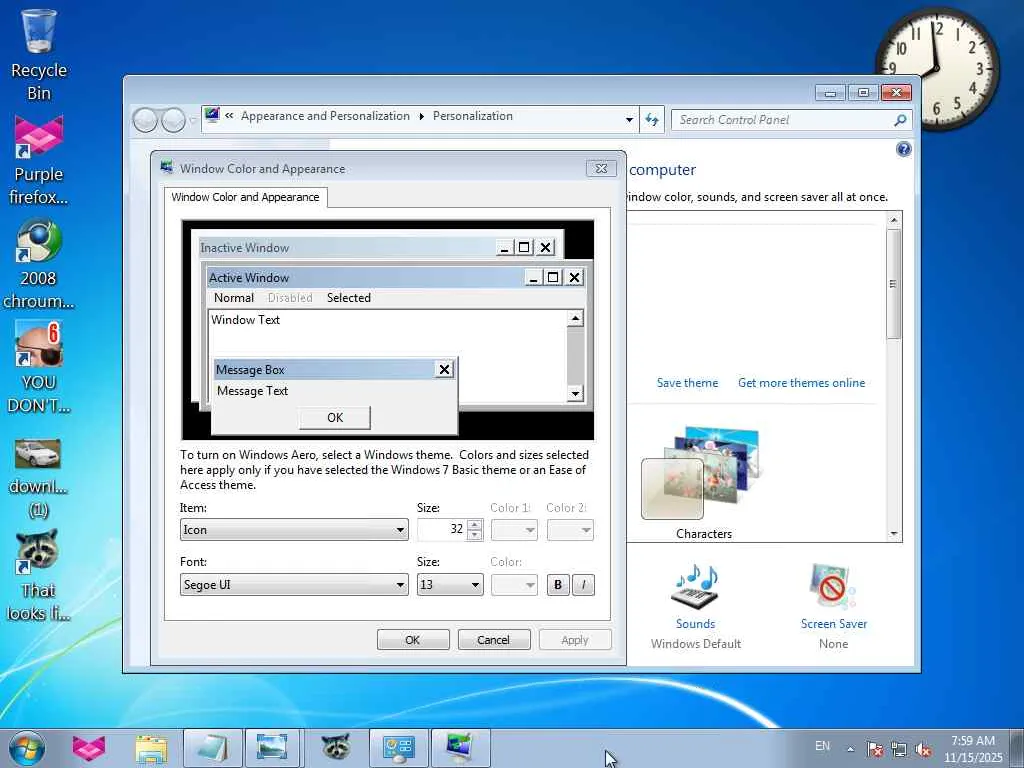Select the Window Color and Appearance tab
1024x768 pixels.
pos(246,197)
